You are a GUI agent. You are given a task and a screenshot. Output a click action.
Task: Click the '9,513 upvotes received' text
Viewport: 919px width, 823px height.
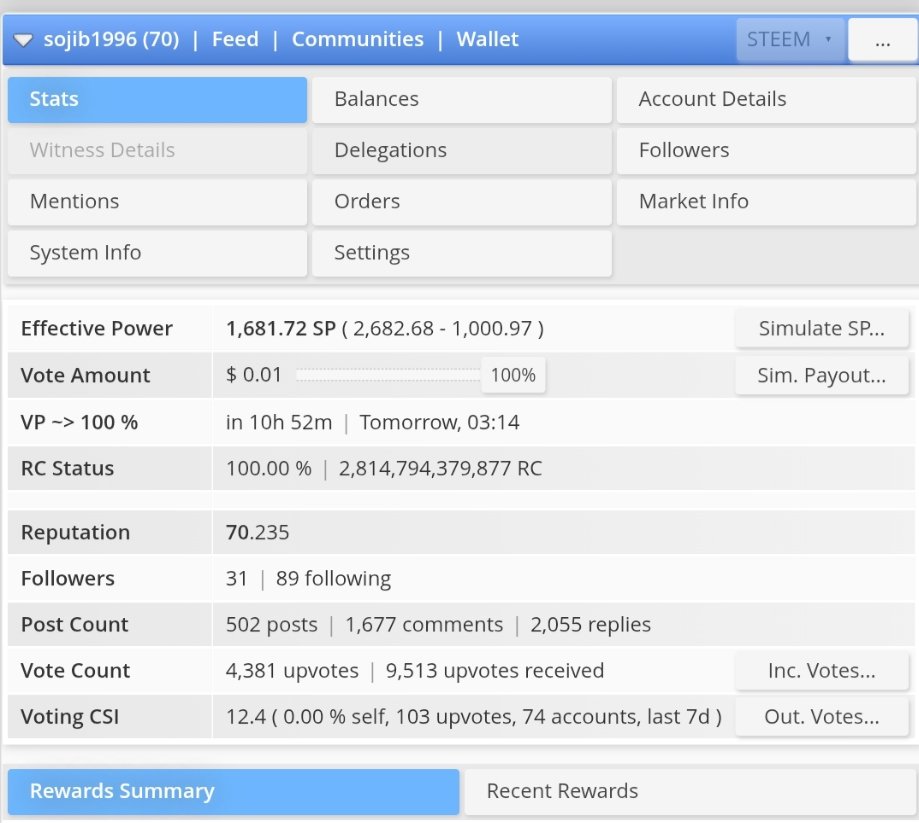tap(495, 671)
